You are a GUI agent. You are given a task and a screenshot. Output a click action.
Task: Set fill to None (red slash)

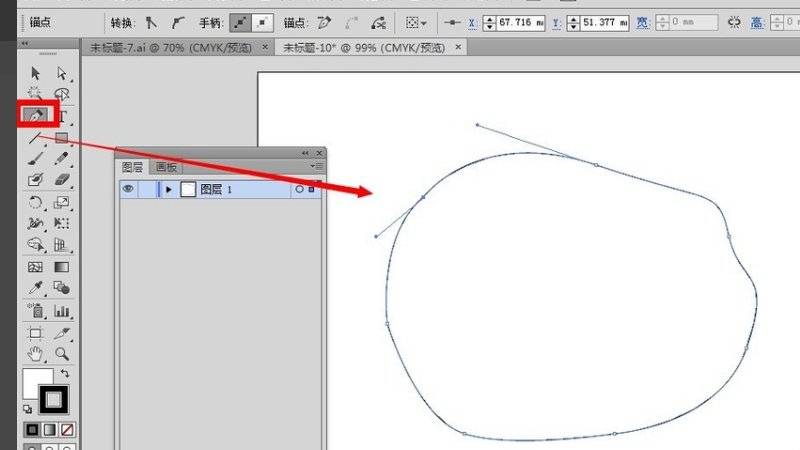pyautogui.click(x=67, y=430)
